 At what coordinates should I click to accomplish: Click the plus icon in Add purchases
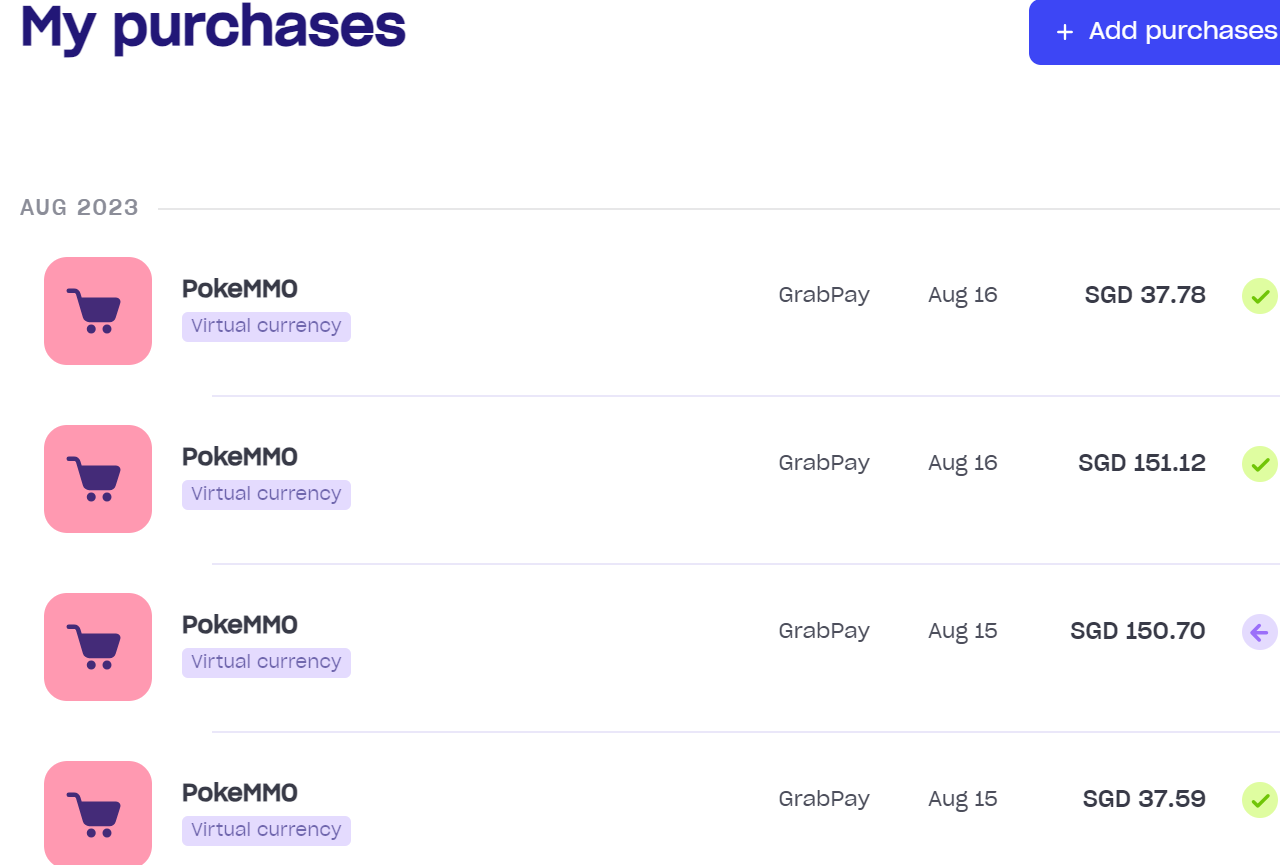click(x=1065, y=32)
